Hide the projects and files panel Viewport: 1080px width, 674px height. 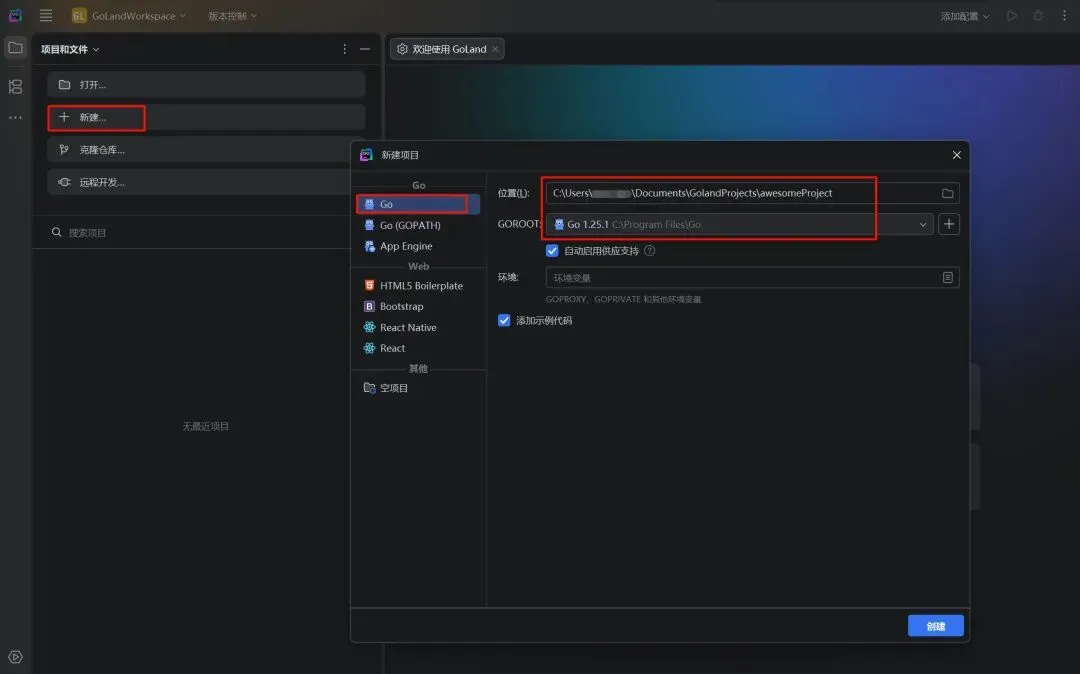tap(364, 49)
